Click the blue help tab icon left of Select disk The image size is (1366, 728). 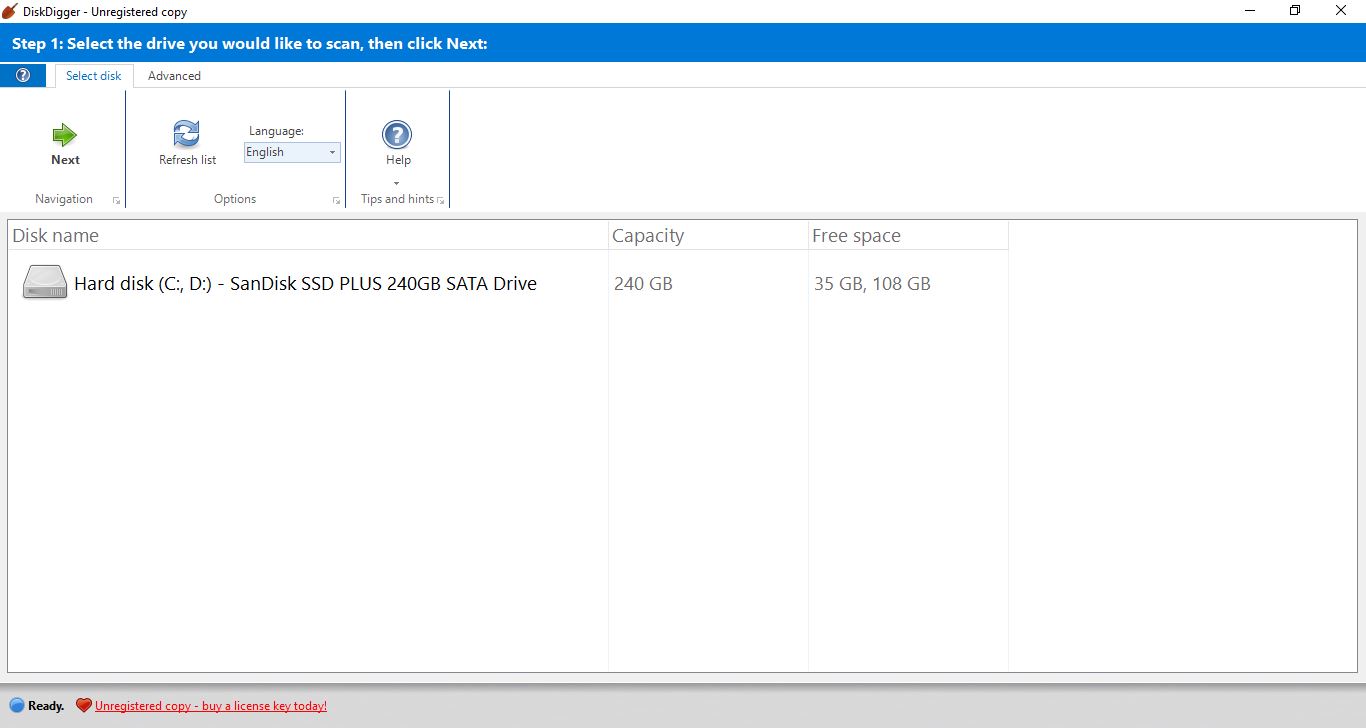coord(23,76)
